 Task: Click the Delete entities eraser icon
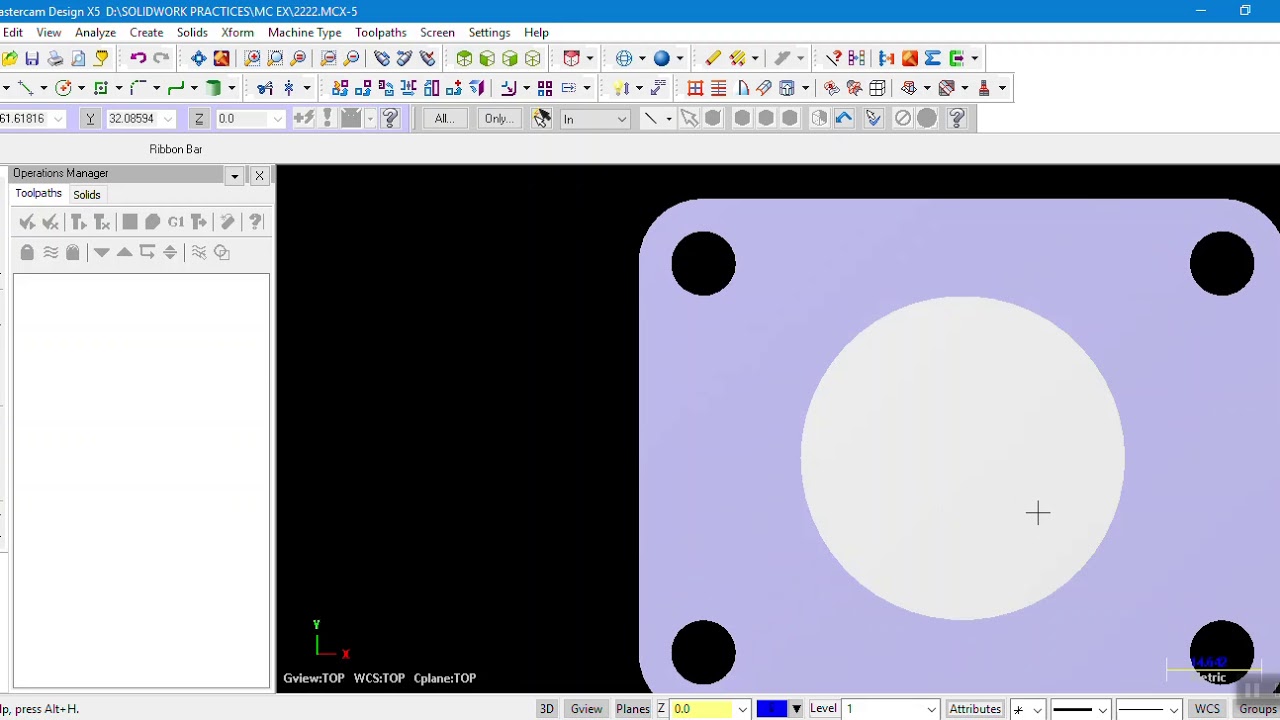712,59
